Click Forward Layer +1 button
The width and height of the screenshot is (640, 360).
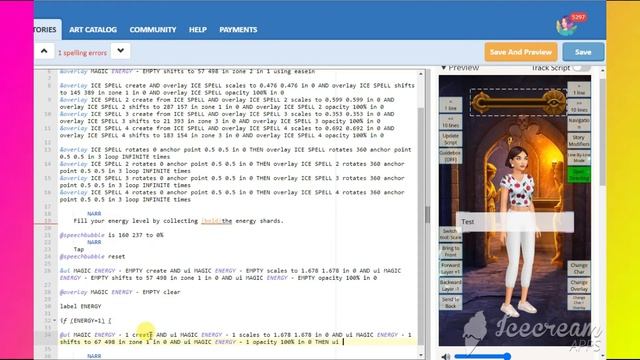click(x=451, y=269)
